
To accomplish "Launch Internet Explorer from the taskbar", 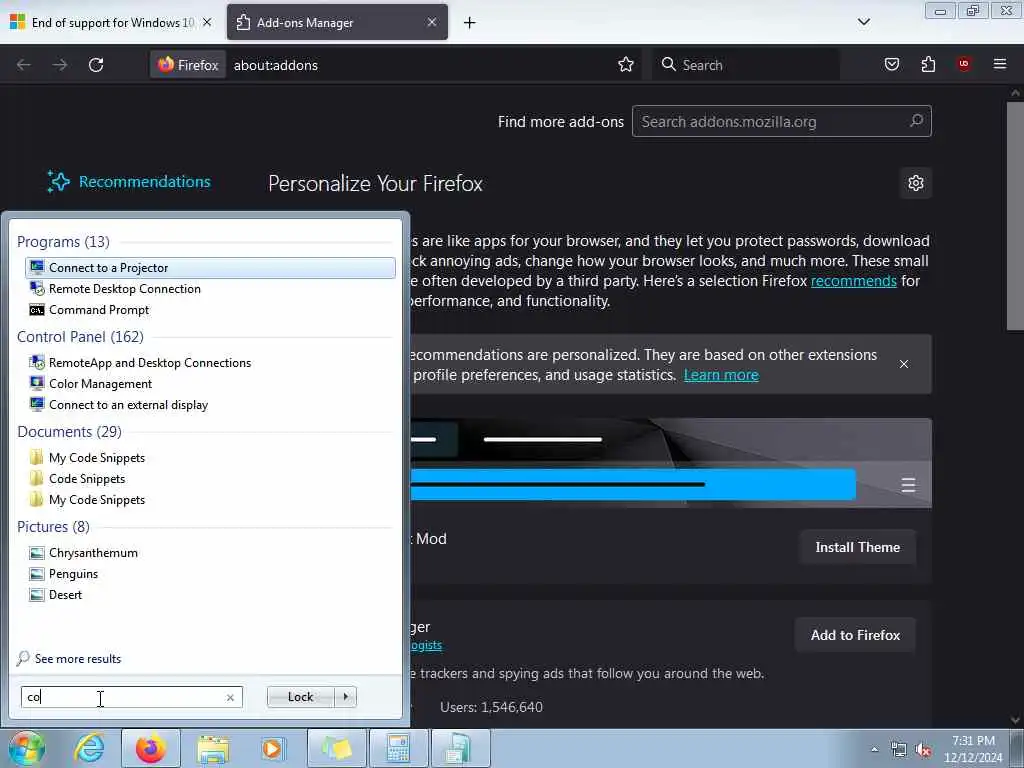I will pyautogui.click(x=89, y=748).
